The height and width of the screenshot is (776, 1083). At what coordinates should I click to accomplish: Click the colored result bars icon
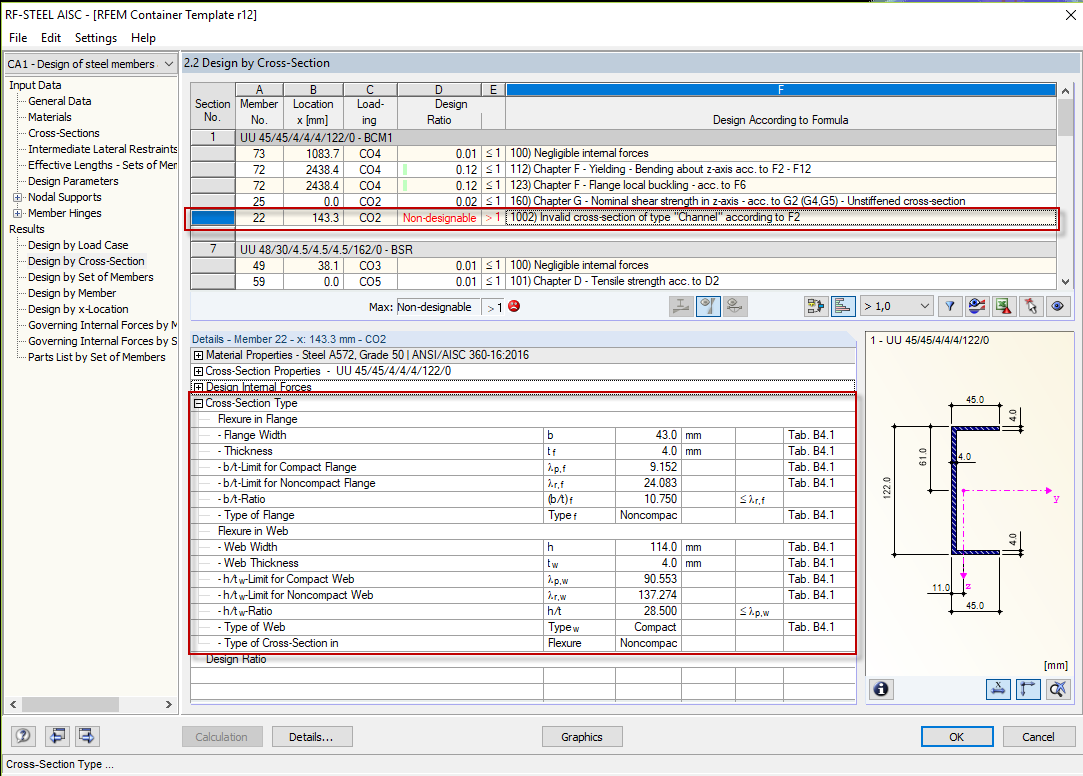(x=843, y=306)
